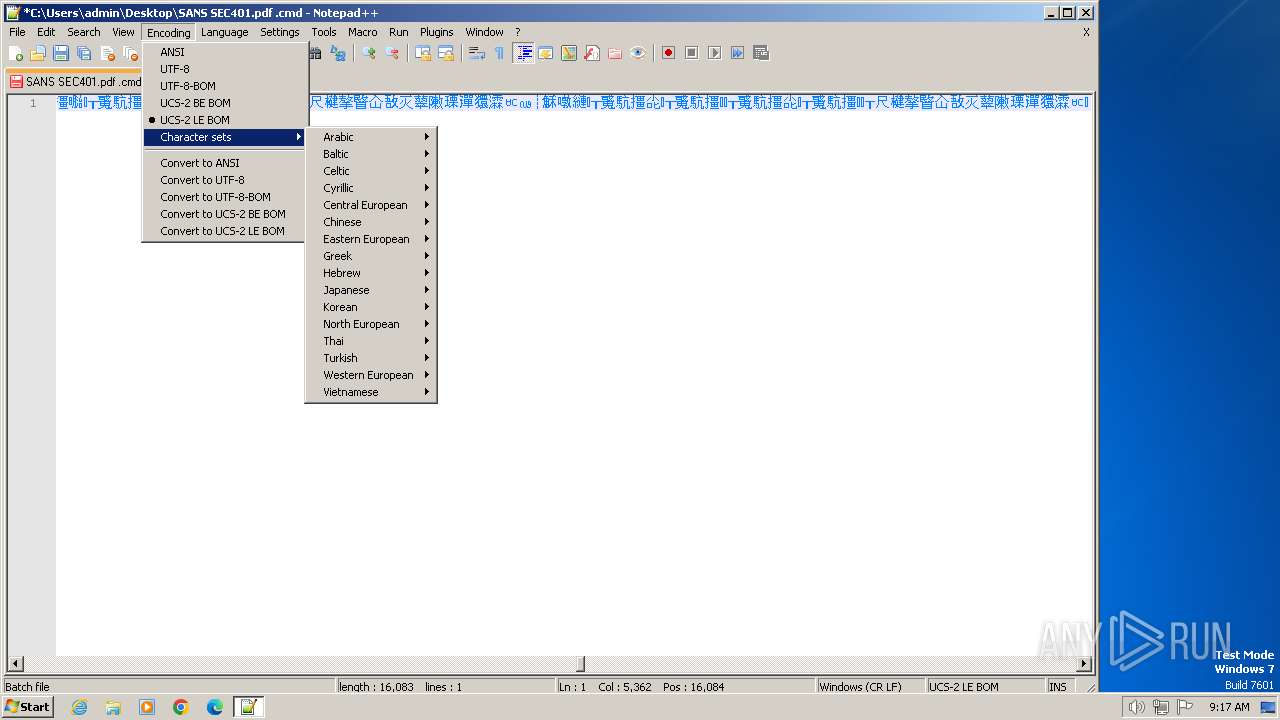The image size is (1280, 720).
Task: Expand the Western European submenu
Action: [x=371, y=375]
